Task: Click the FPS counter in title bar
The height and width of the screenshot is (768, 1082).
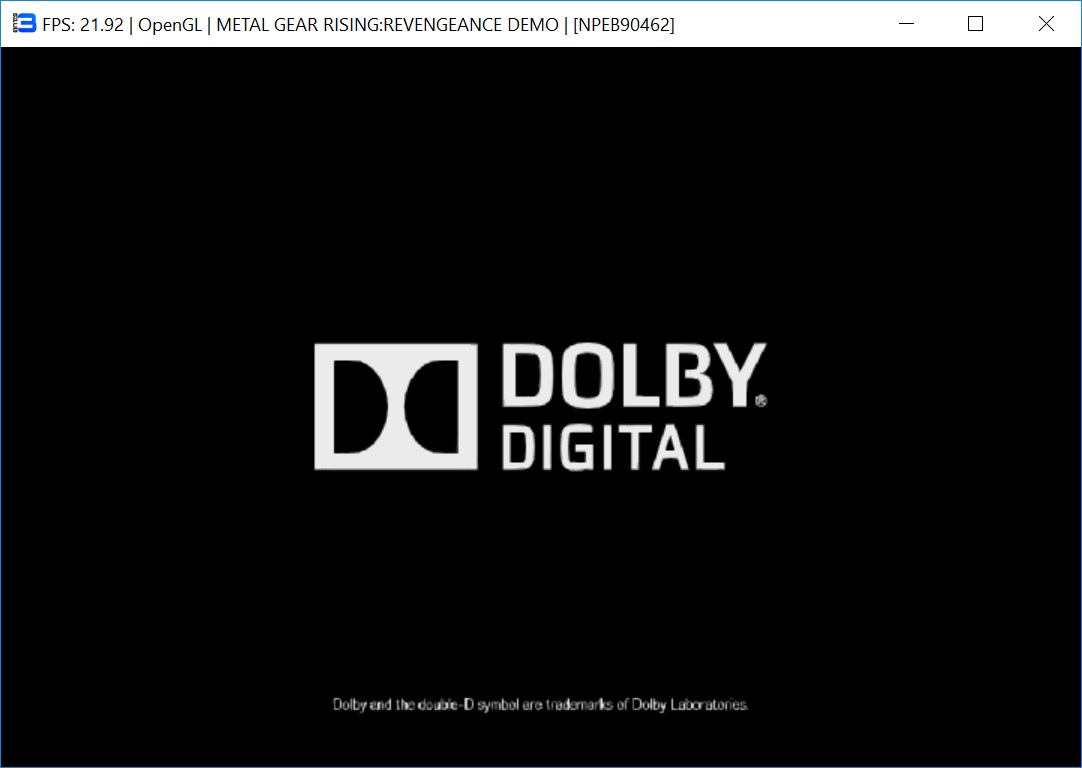Action: pyautogui.click(x=83, y=24)
